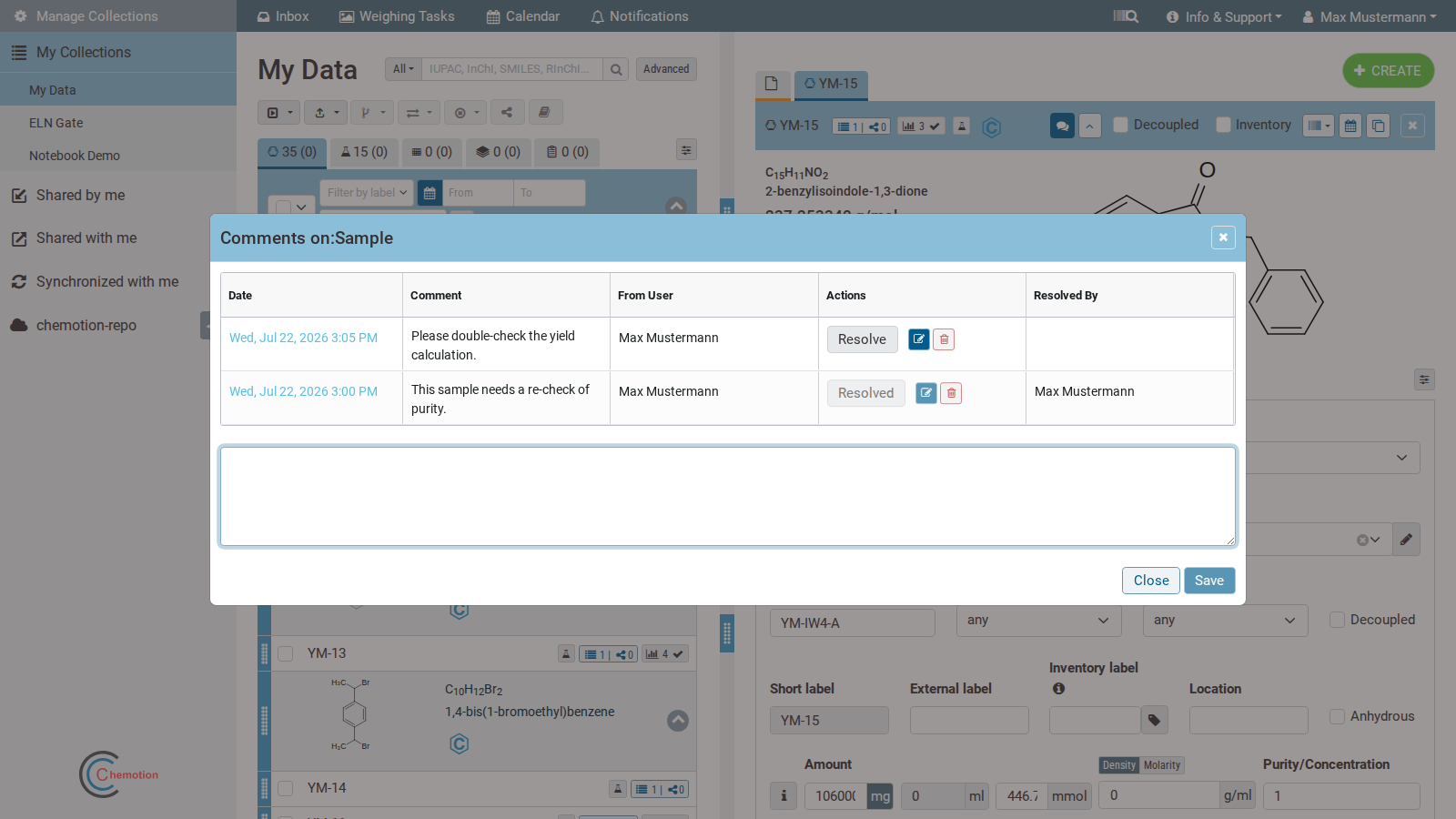The width and height of the screenshot is (1456, 819).
Task: Open the Max Mustermann user dropdown
Action: click(x=1370, y=16)
